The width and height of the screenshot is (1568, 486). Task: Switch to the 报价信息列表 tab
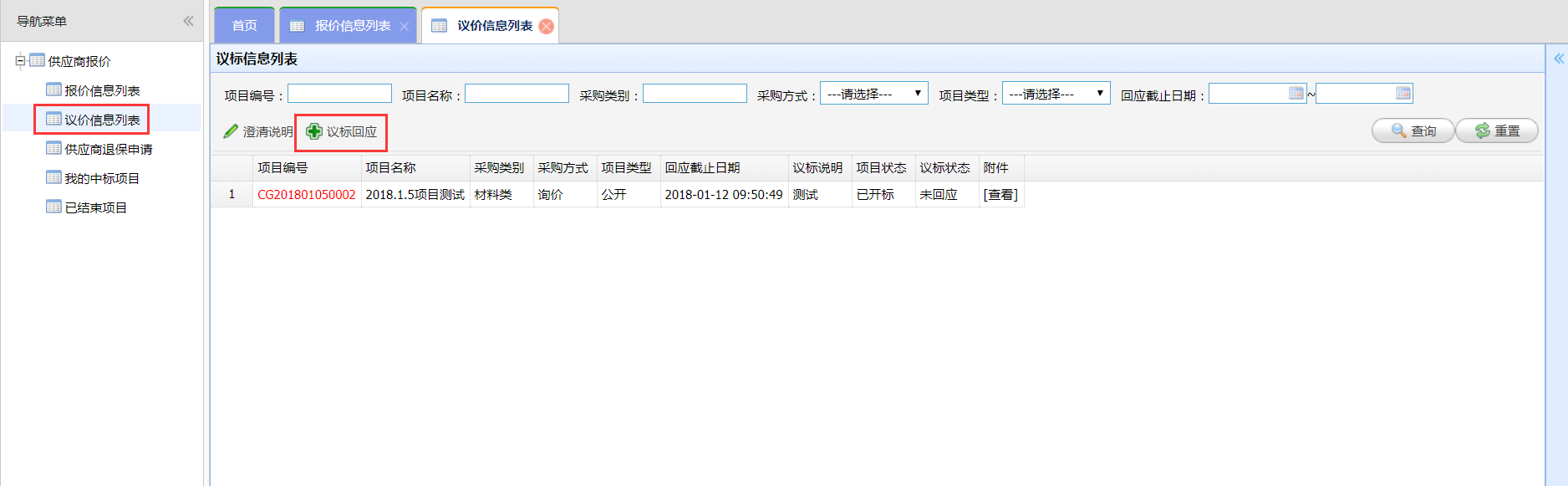[352, 26]
